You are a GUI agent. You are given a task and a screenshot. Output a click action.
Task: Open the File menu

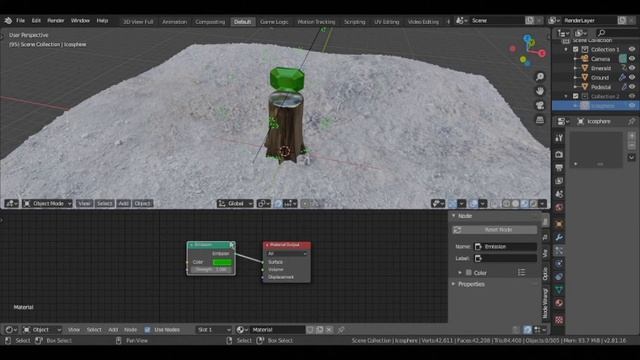20,20
